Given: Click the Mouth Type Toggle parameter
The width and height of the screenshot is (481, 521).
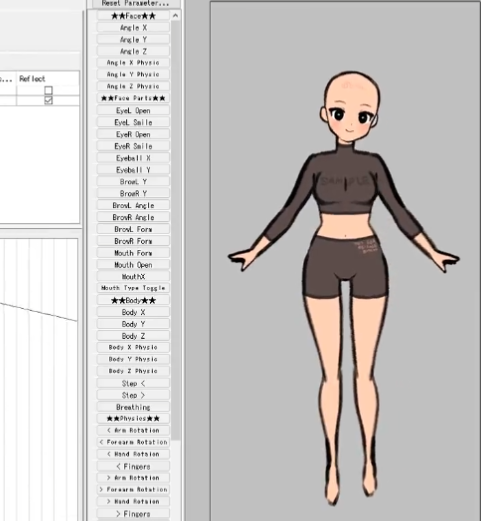Looking at the screenshot, I should coord(133,288).
